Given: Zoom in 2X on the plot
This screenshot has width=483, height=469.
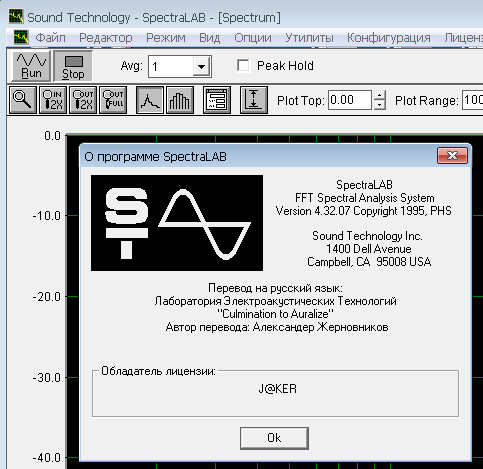Looking at the screenshot, I should [53, 100].
